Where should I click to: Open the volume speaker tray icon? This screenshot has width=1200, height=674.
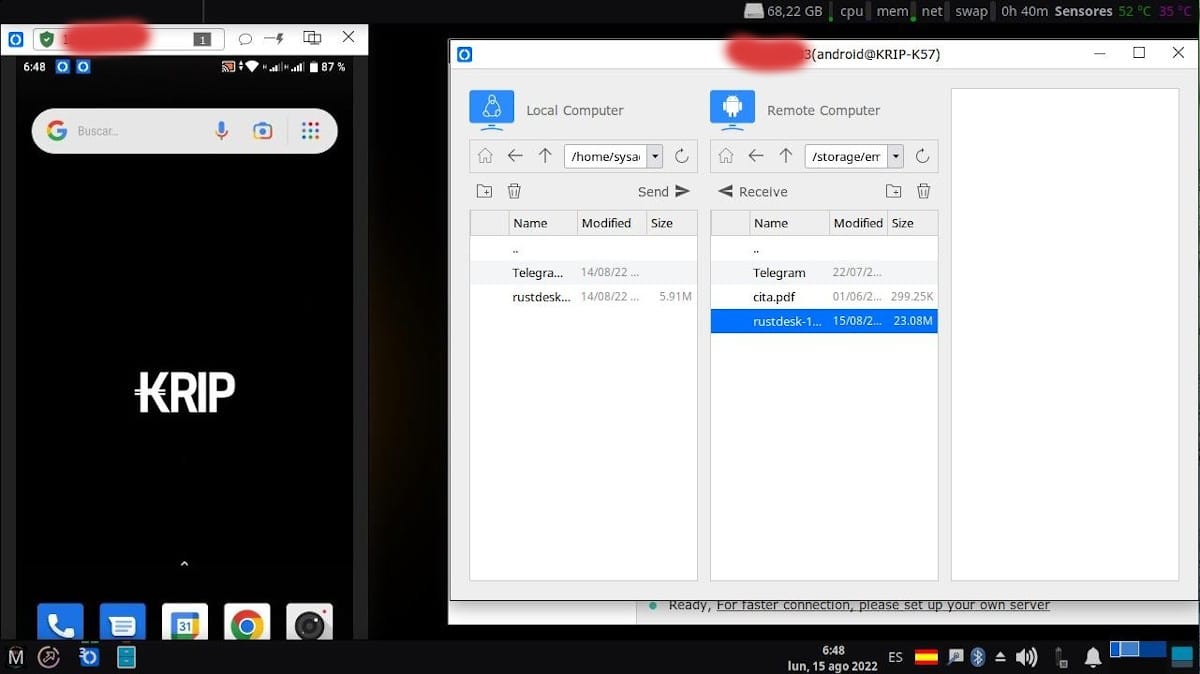point(1026,657)
